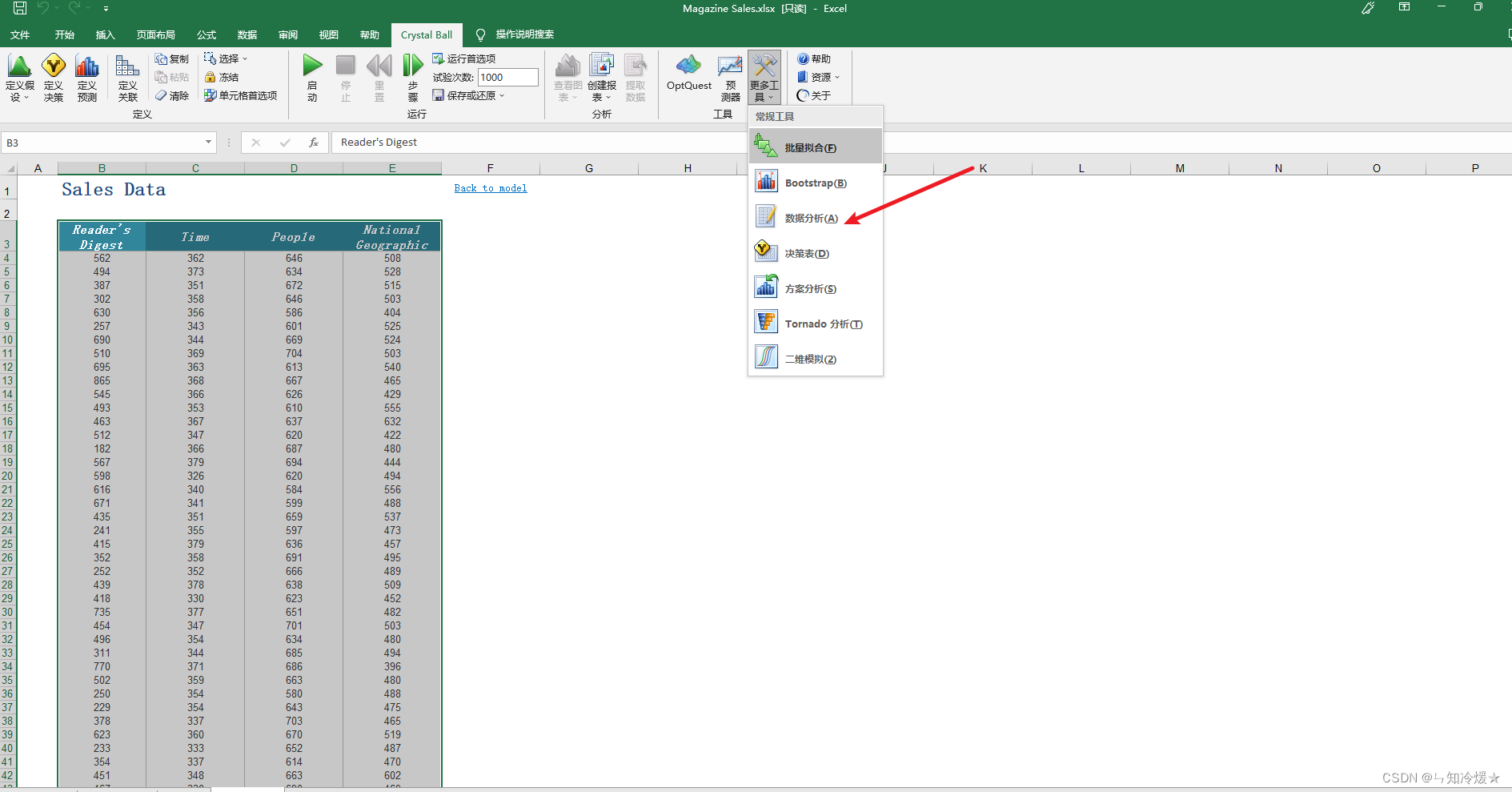Open Cell Preferences

pos(240,95)
